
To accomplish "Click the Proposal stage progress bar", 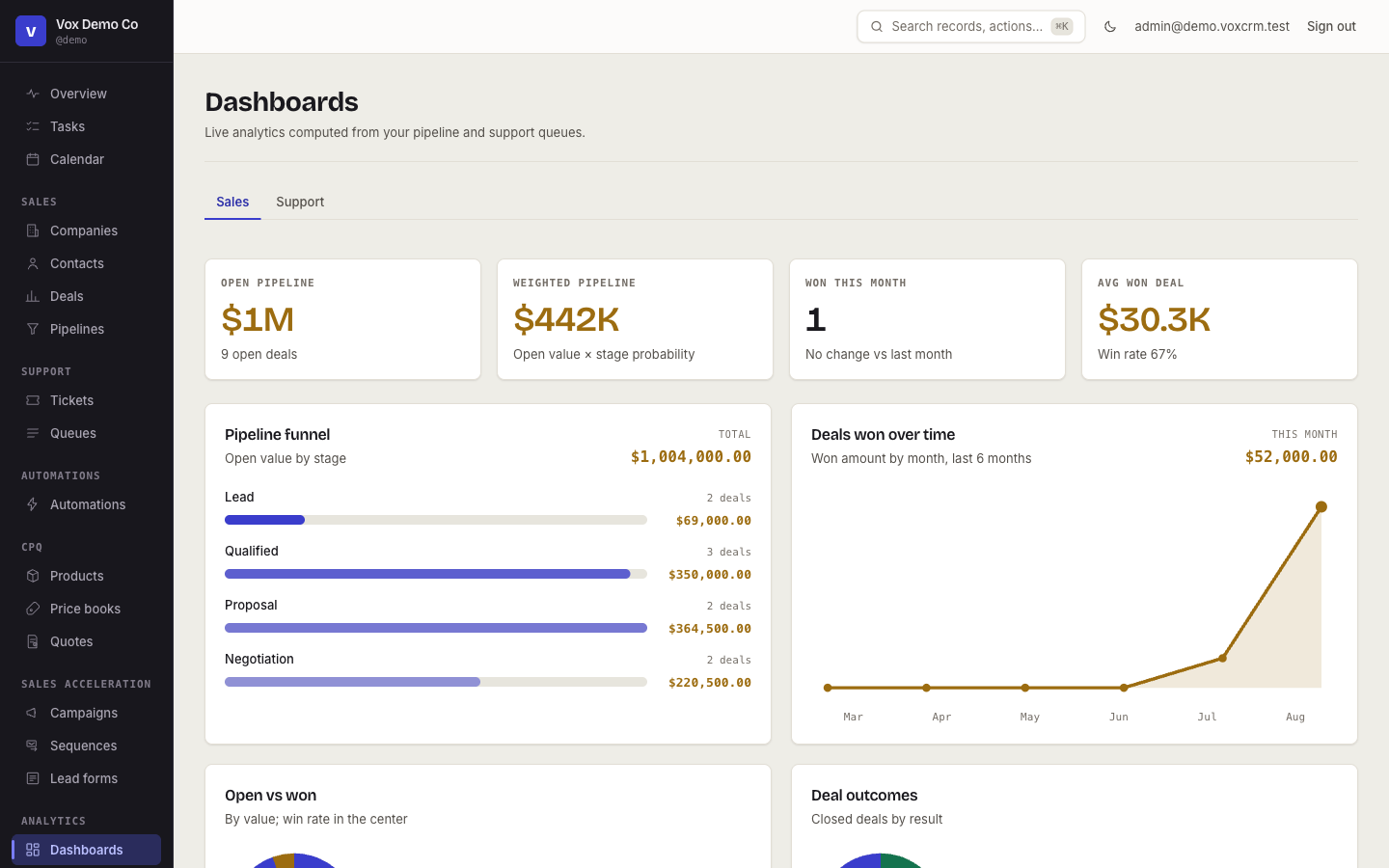I will pos(436,628).
